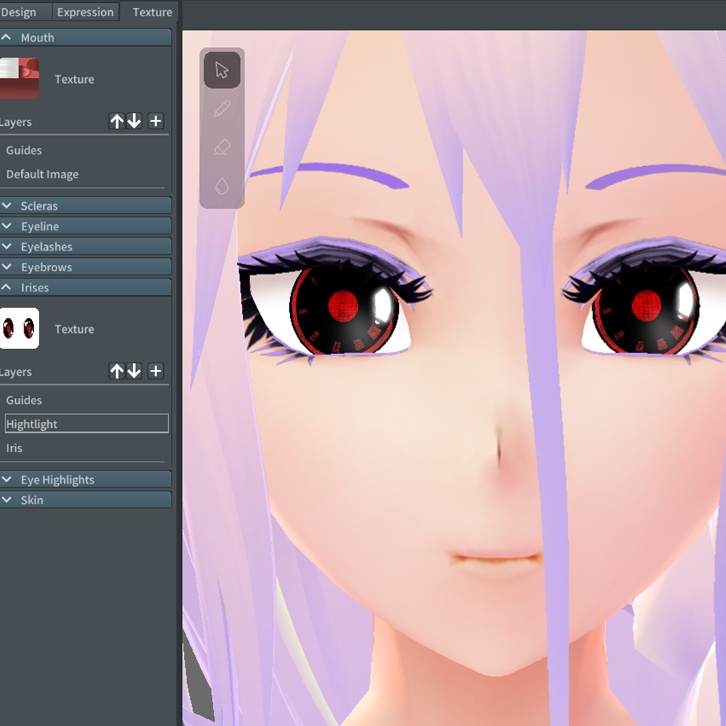Click the Hightlight layer name field
726x726 pixels.
pos(87,424)
